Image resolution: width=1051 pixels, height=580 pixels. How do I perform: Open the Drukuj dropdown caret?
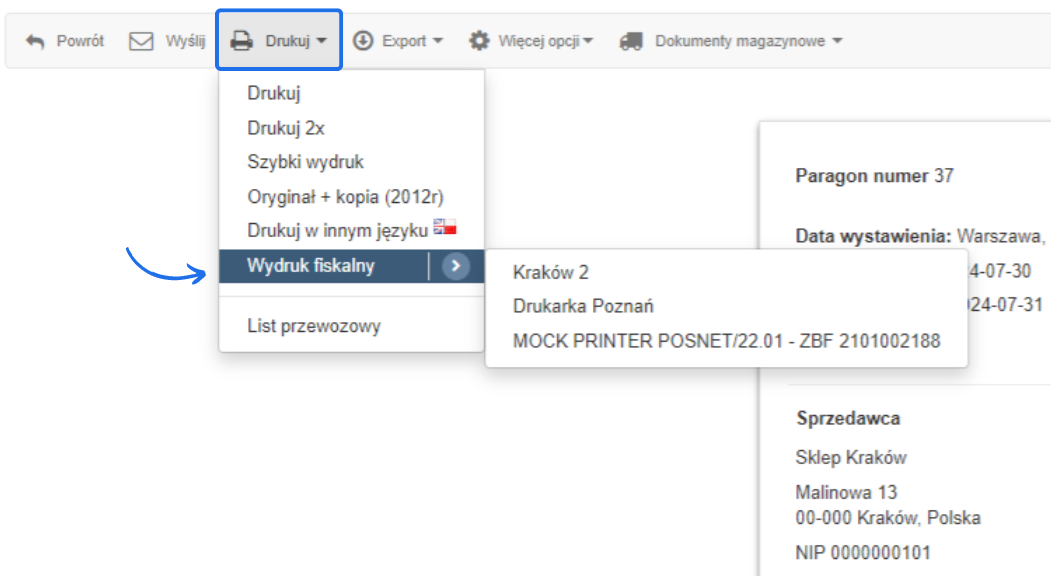tap(322, 42)
